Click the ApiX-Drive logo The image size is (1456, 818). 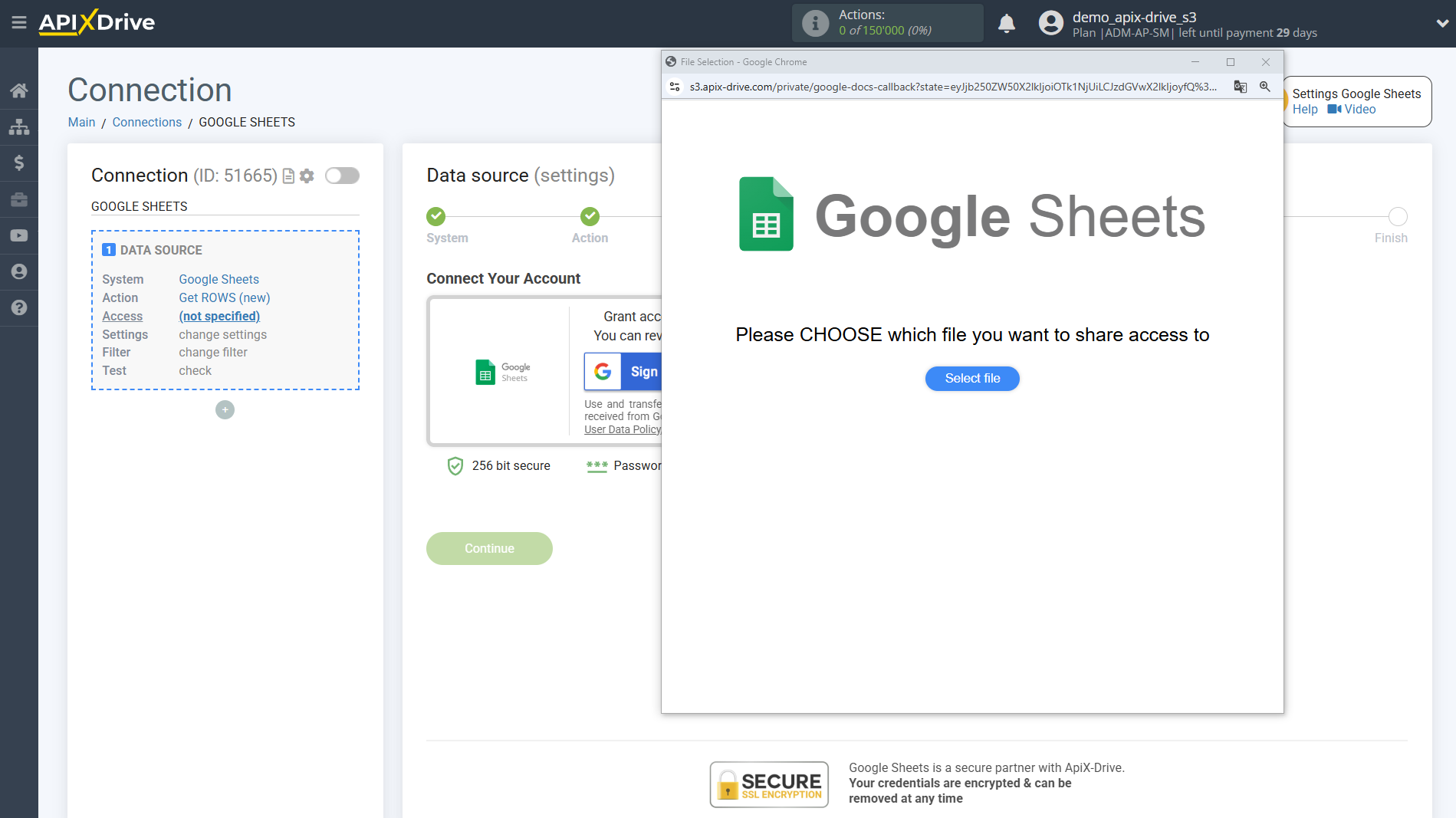[97, 22]
